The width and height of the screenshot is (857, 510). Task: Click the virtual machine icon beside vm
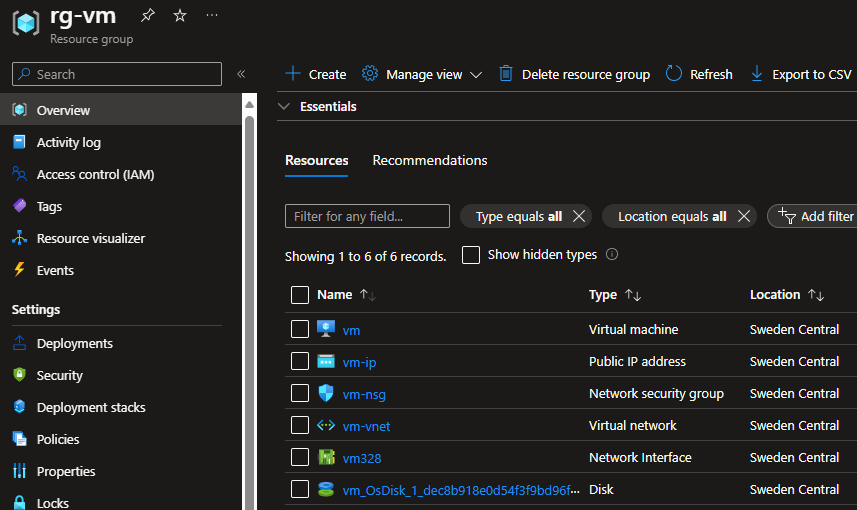[326, 329]
